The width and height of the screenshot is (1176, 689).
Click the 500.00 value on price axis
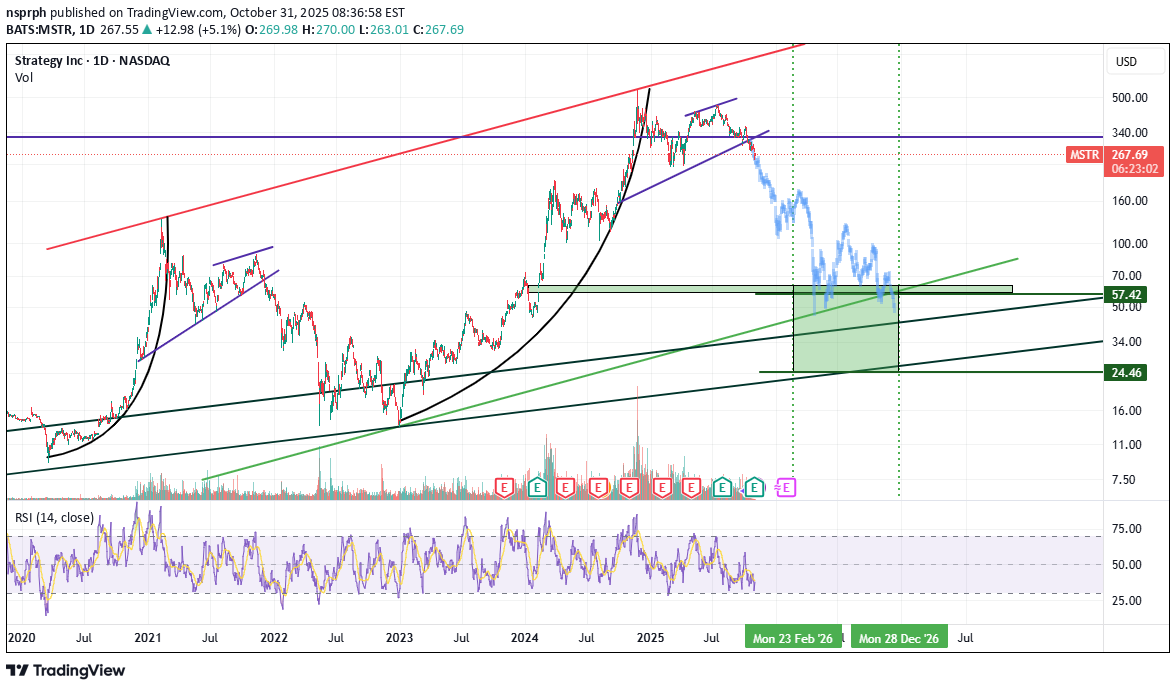click(x=1127, y=97)
